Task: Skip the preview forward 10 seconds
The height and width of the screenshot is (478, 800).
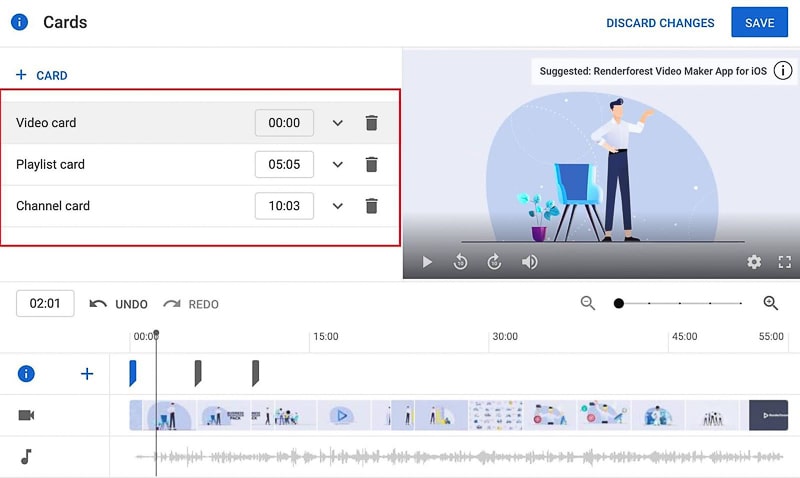Action: (494, 262)
